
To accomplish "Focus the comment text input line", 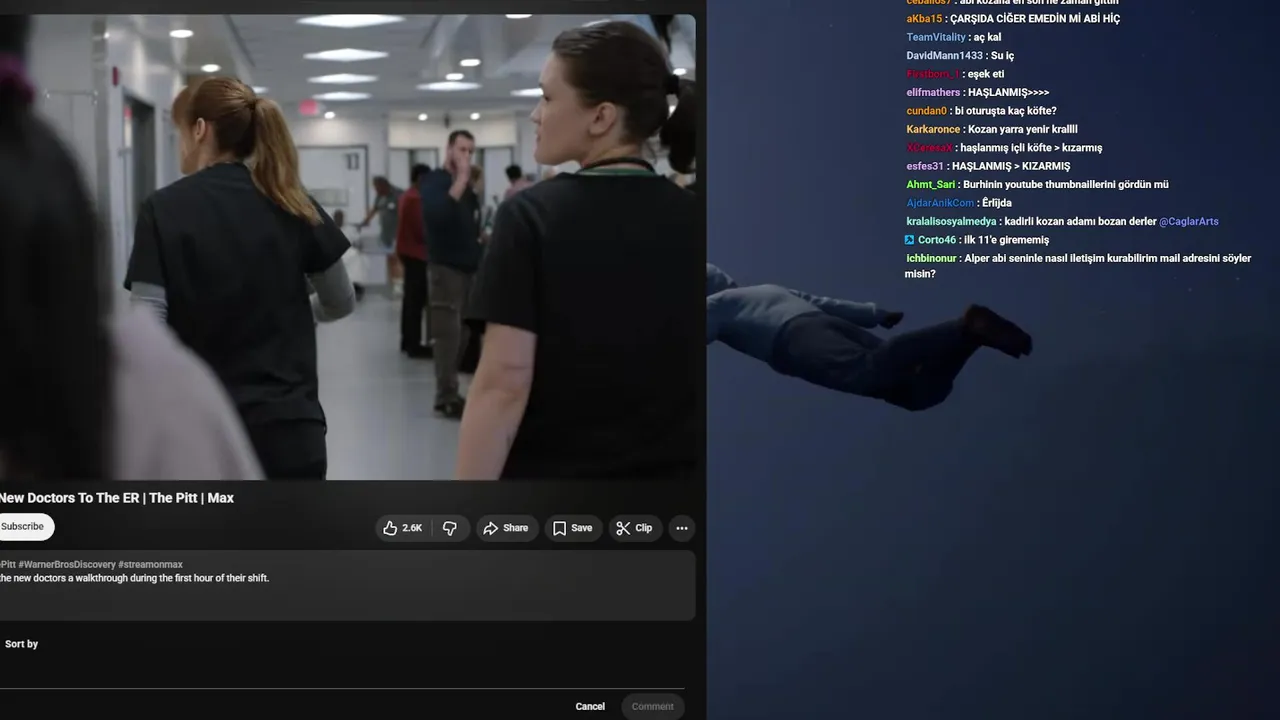I will pyautogui.click(x=342, y=678).
